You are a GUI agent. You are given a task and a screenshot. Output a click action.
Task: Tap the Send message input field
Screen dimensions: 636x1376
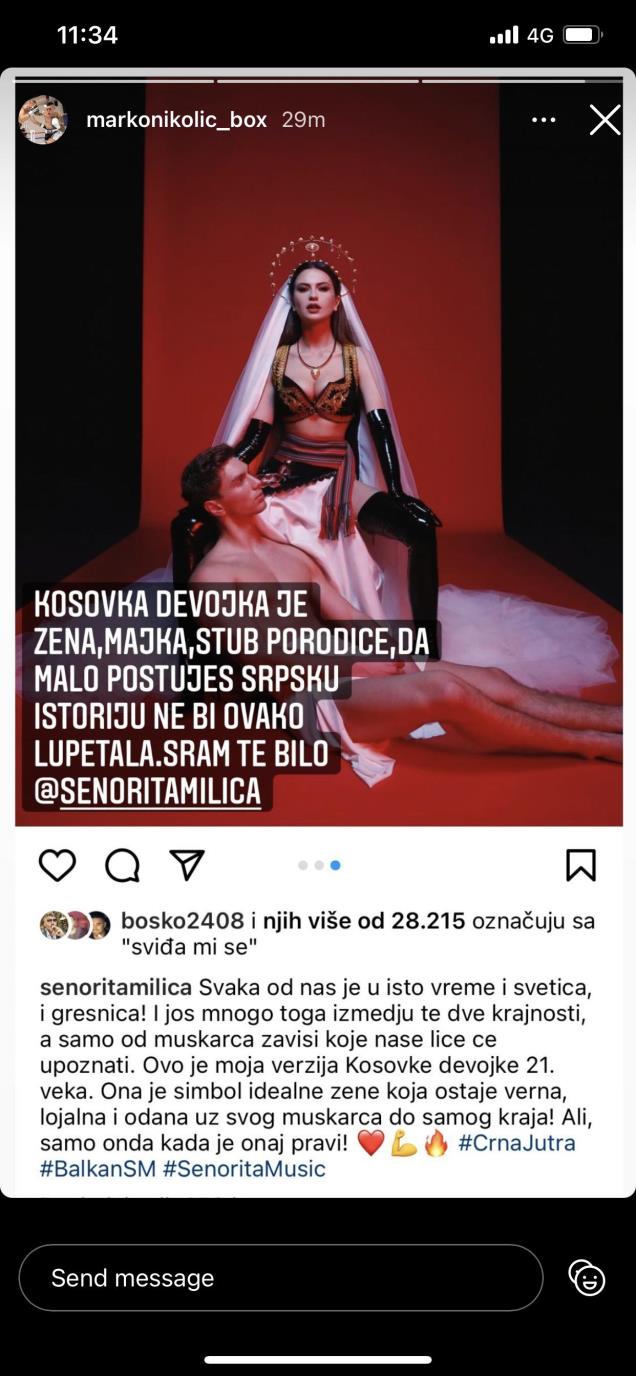(x=281, y=1277)
